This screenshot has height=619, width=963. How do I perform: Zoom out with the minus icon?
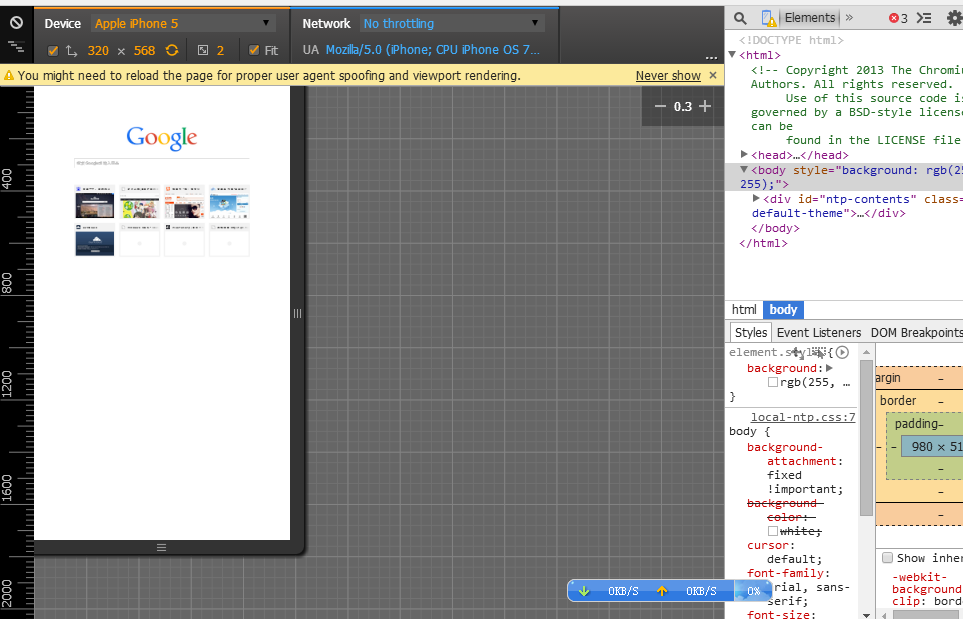(660, 106)
